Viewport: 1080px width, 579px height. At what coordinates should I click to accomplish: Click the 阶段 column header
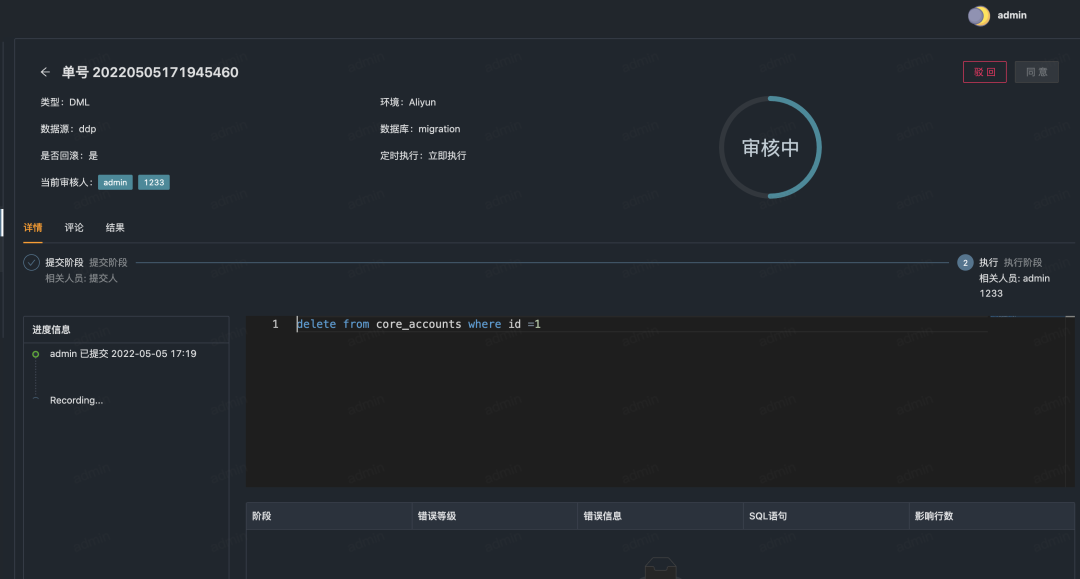pos(329,516)
